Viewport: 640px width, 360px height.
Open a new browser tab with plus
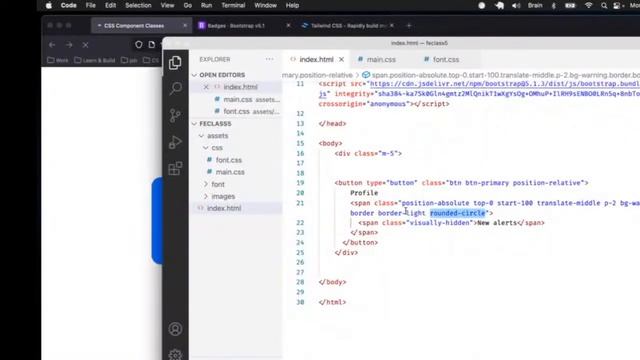(409, 26)
